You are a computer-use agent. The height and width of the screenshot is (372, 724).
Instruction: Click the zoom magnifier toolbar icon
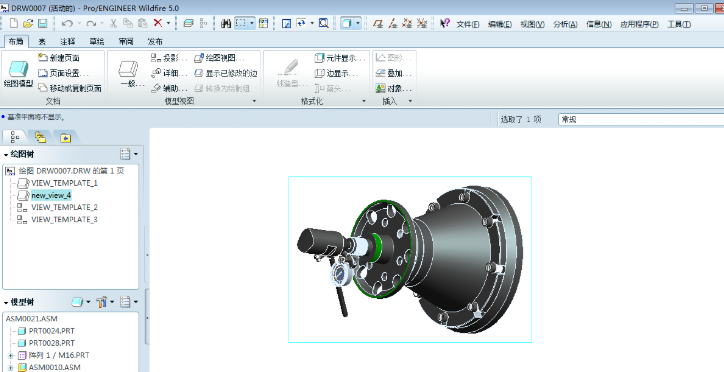tap(324, 23)
